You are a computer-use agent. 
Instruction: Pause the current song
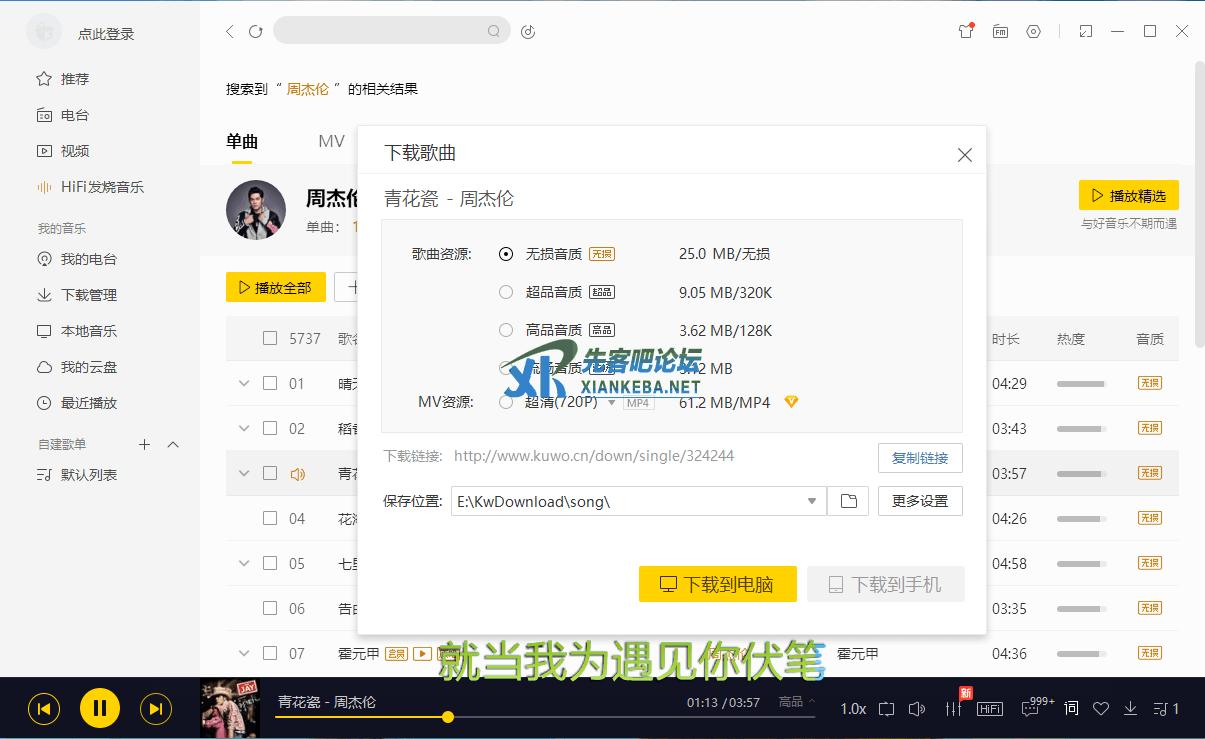pyautogui.click(x=100, y=709)
